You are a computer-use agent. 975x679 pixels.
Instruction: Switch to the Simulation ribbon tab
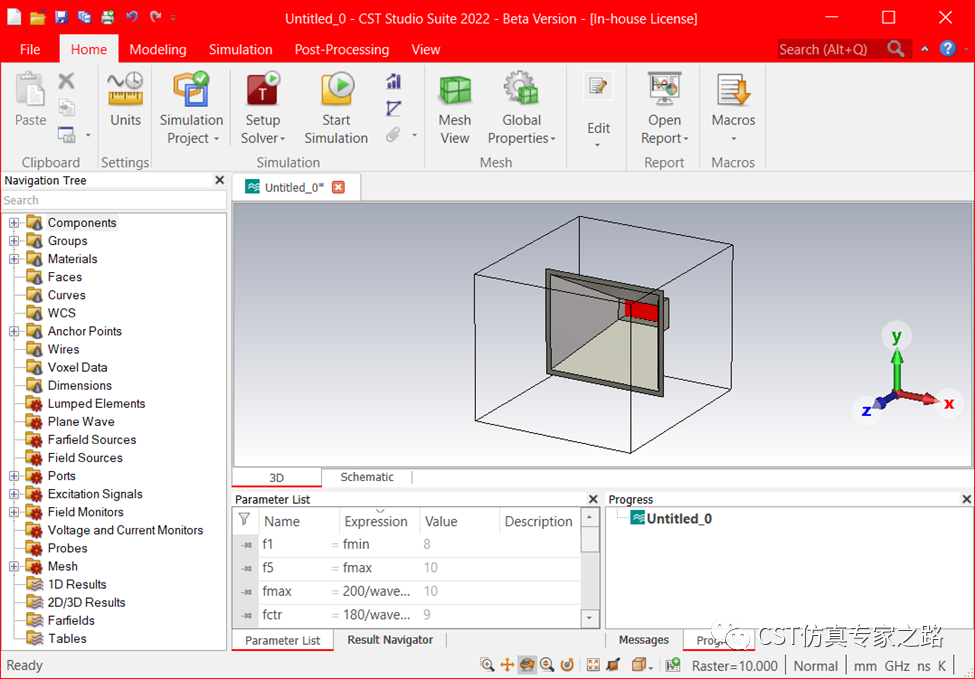click(x=241, y=49)
